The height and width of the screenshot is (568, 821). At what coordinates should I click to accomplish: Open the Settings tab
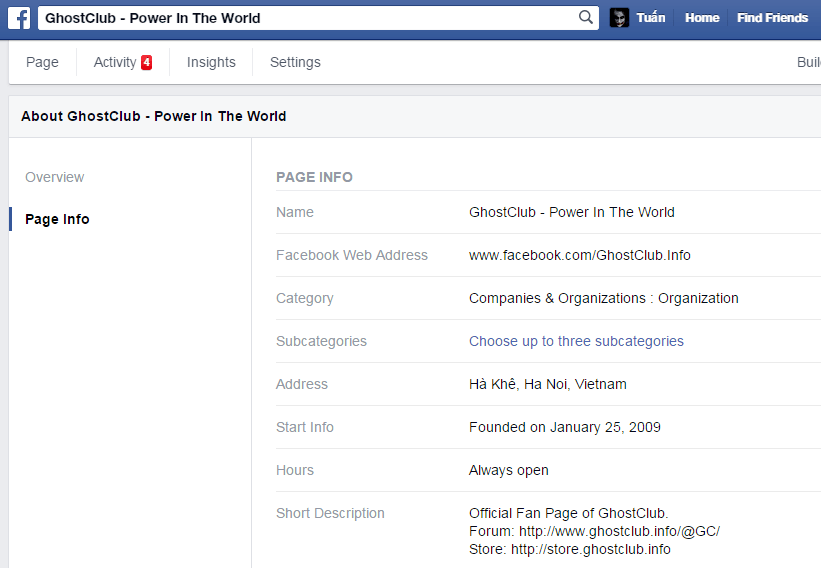(295, 62)
